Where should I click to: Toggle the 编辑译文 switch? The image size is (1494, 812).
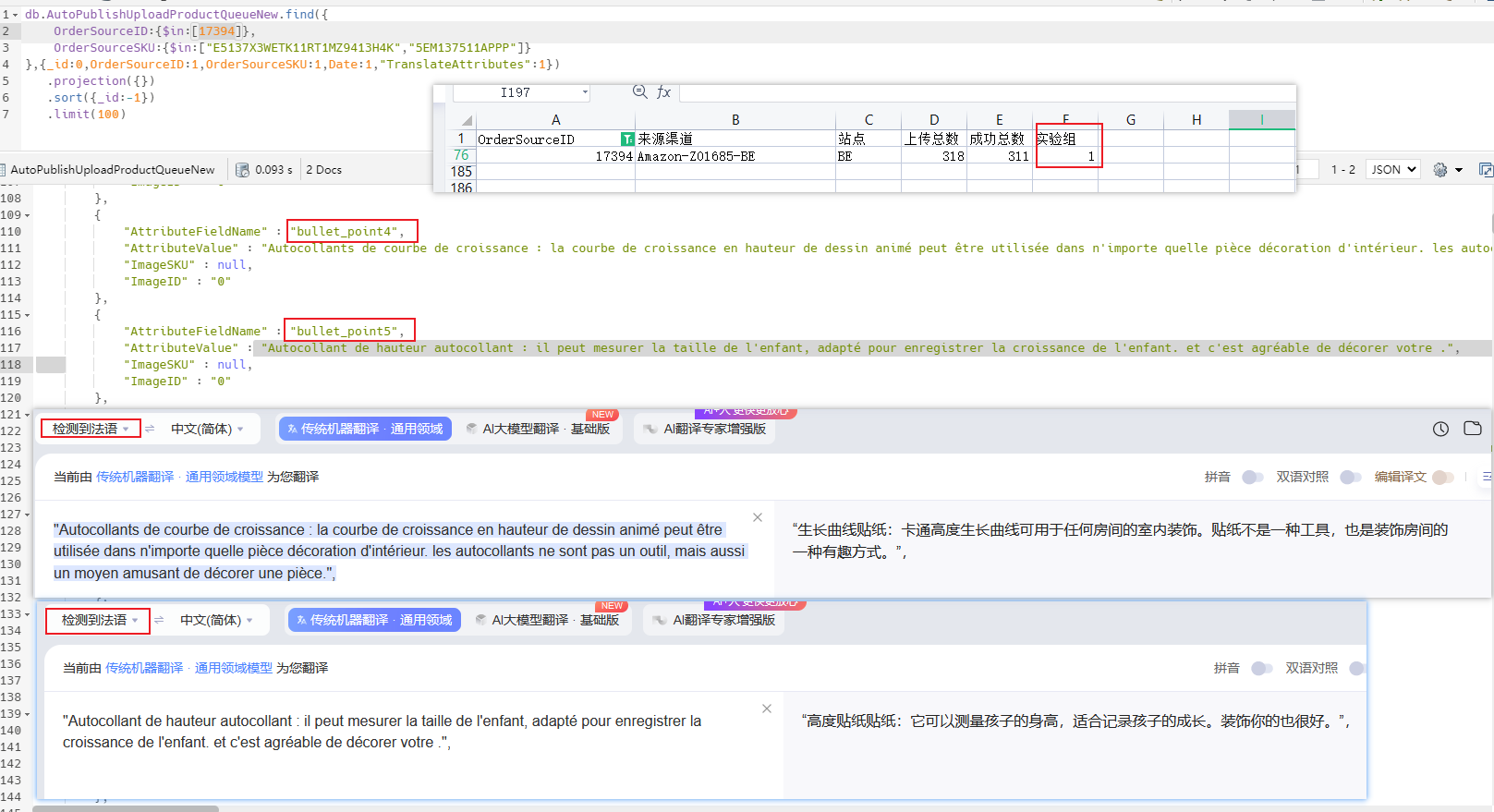click(x=1442, y=477)
